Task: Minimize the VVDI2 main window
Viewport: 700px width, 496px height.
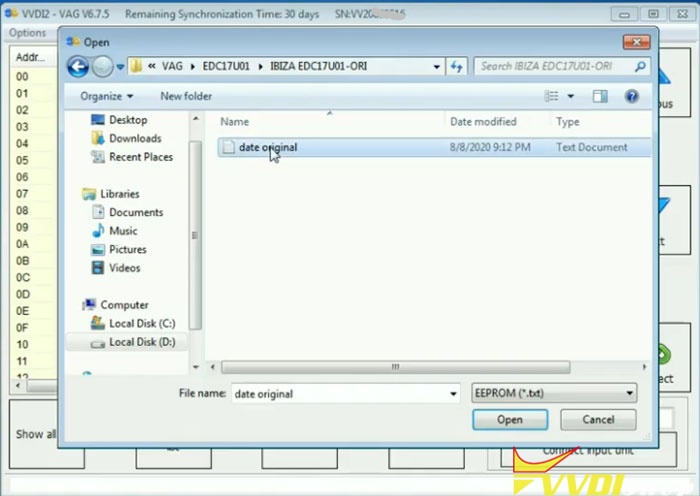Action: [x=624, y=14]
